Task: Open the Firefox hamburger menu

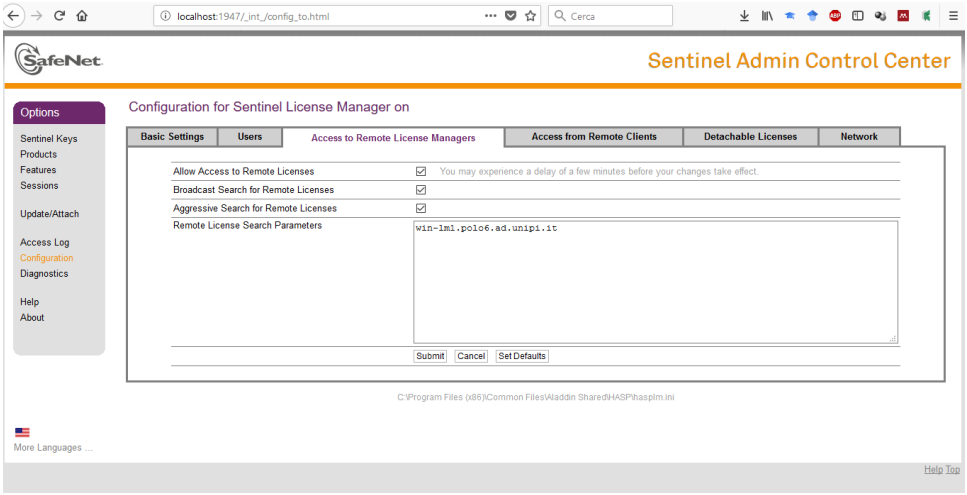Action: (953, 17)
